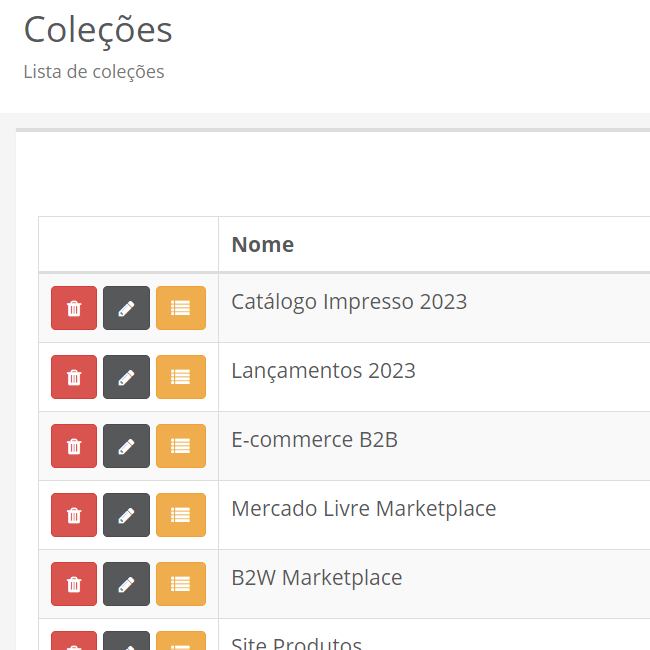The image size is (650, 650).
Task: Click the Mercado Livre Marketplace row name
Action: (x=363, y=509)
